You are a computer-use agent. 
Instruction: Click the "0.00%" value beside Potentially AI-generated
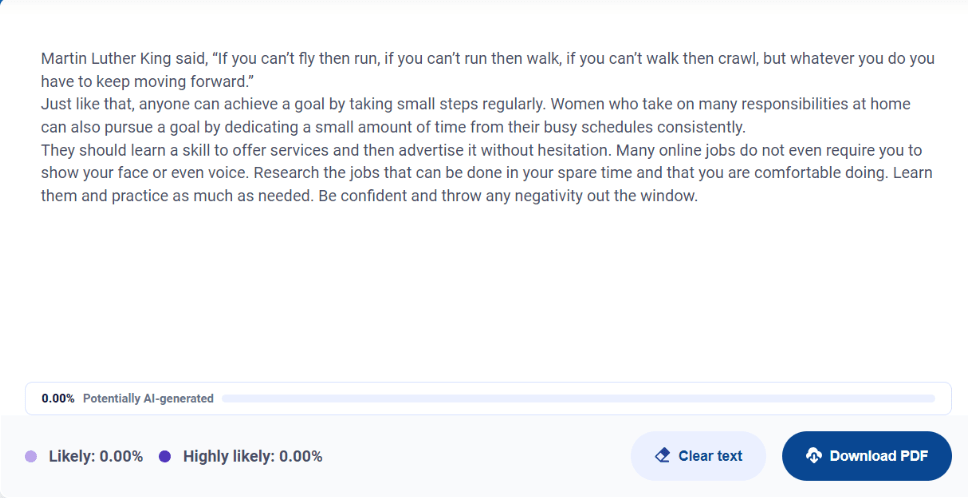(58, 398)
